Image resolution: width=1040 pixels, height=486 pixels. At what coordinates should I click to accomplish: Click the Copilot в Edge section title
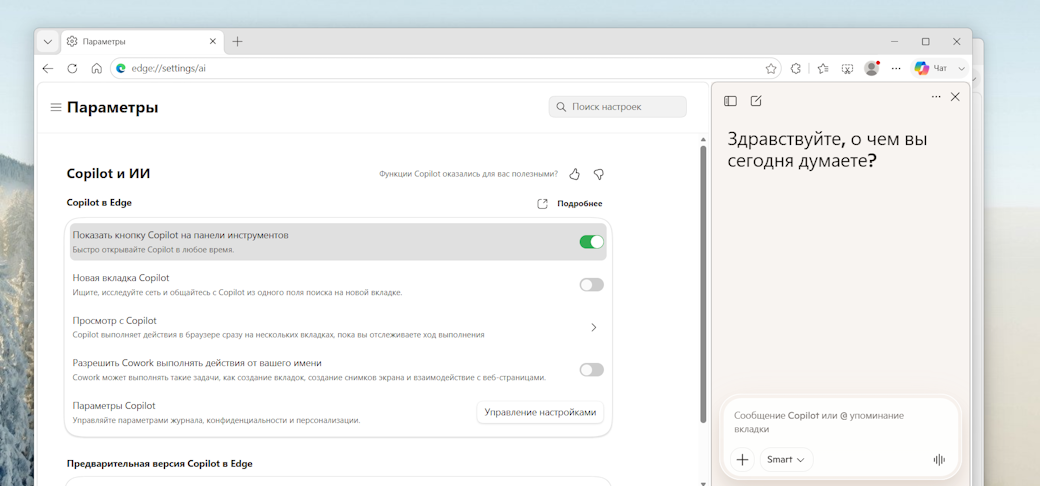point(99,203)
